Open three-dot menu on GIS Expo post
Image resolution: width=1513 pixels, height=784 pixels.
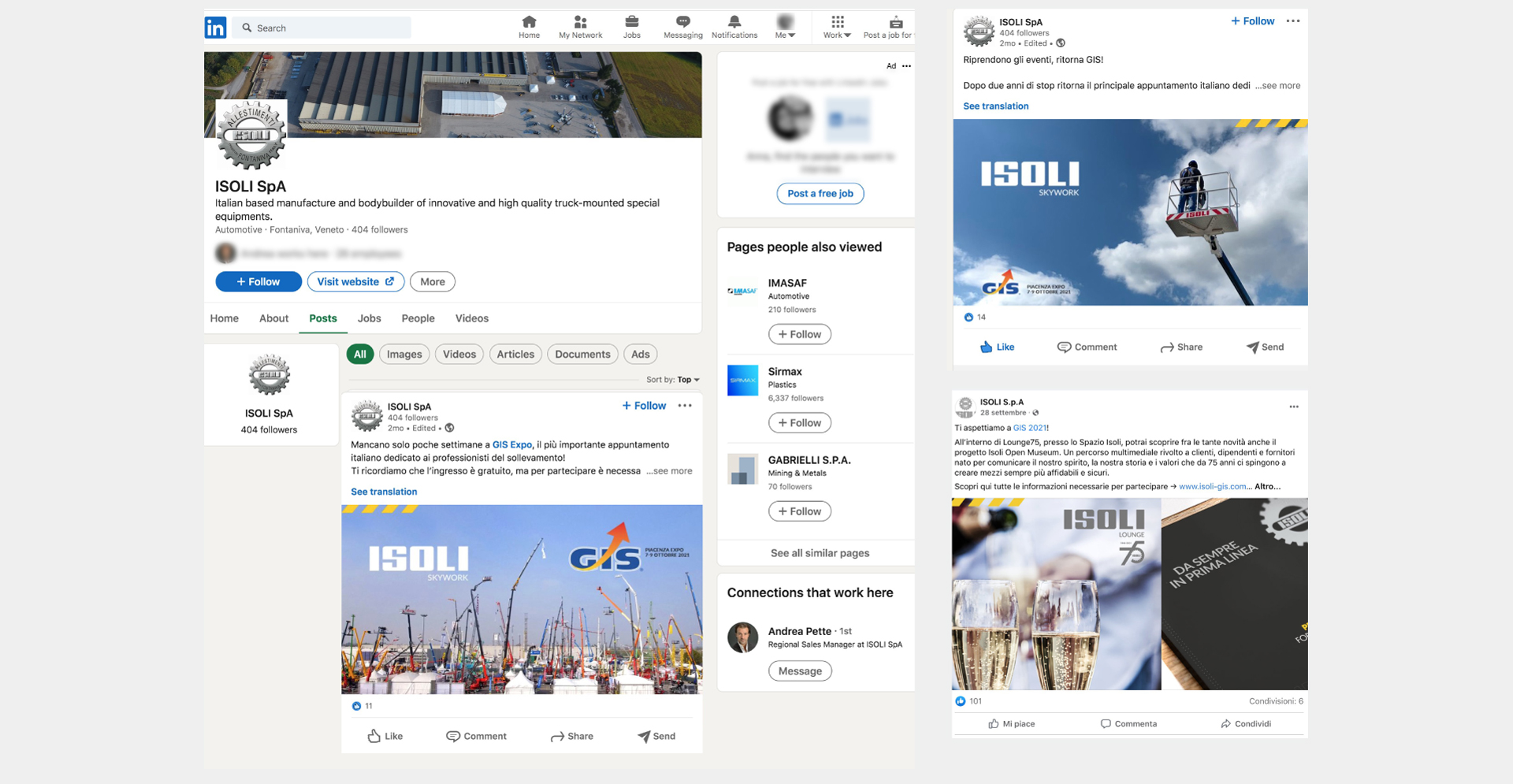click(685, 406)
